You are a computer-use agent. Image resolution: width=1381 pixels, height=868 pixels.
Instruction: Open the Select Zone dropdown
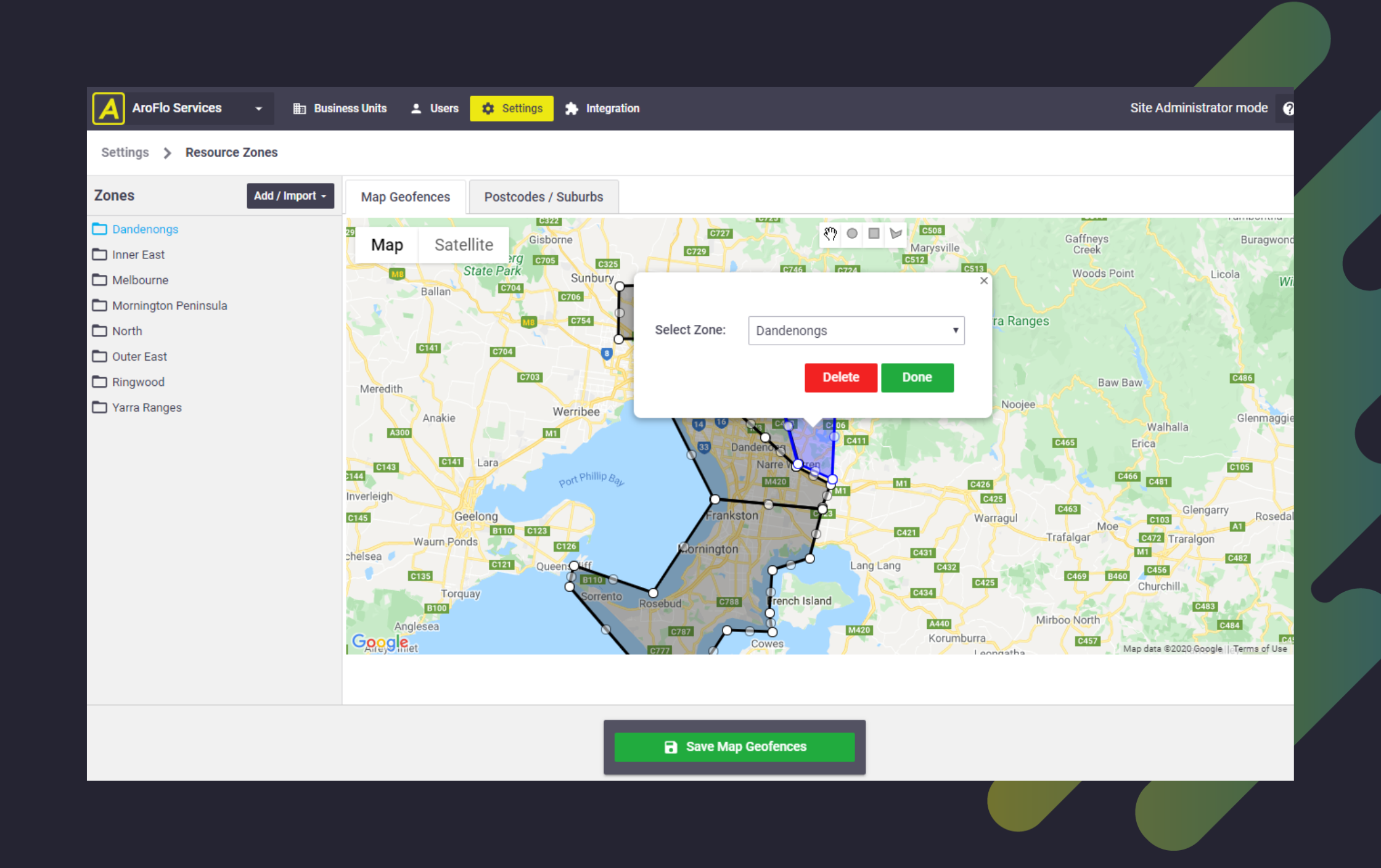(x=856, y=330)
